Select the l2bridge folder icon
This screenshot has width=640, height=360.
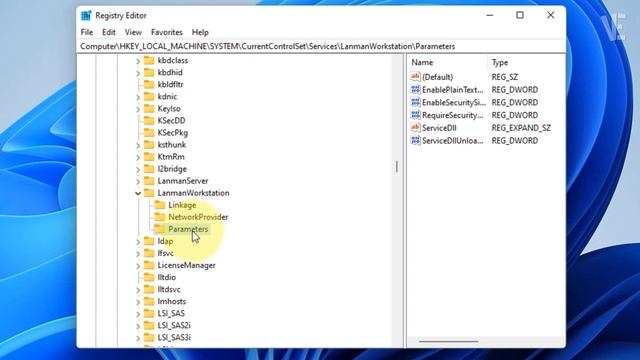(x=149, y=169)
